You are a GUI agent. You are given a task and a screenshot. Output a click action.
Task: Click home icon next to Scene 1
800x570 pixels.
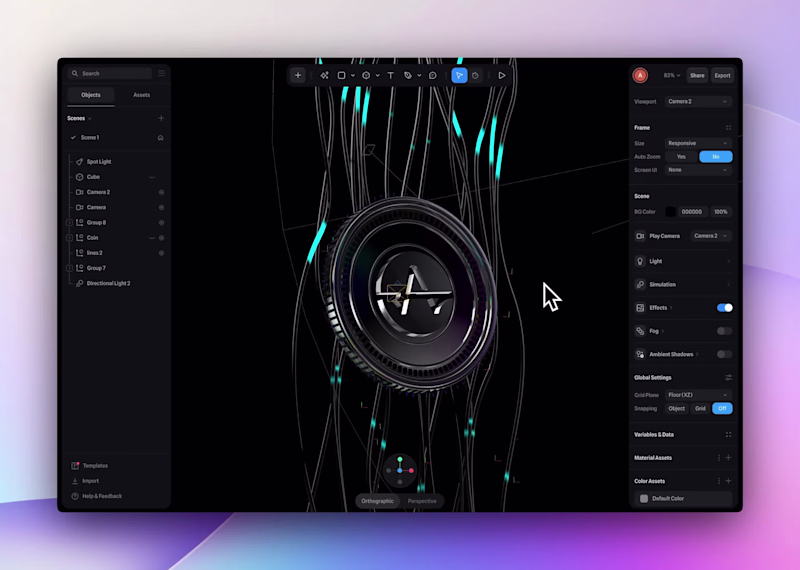161,138
